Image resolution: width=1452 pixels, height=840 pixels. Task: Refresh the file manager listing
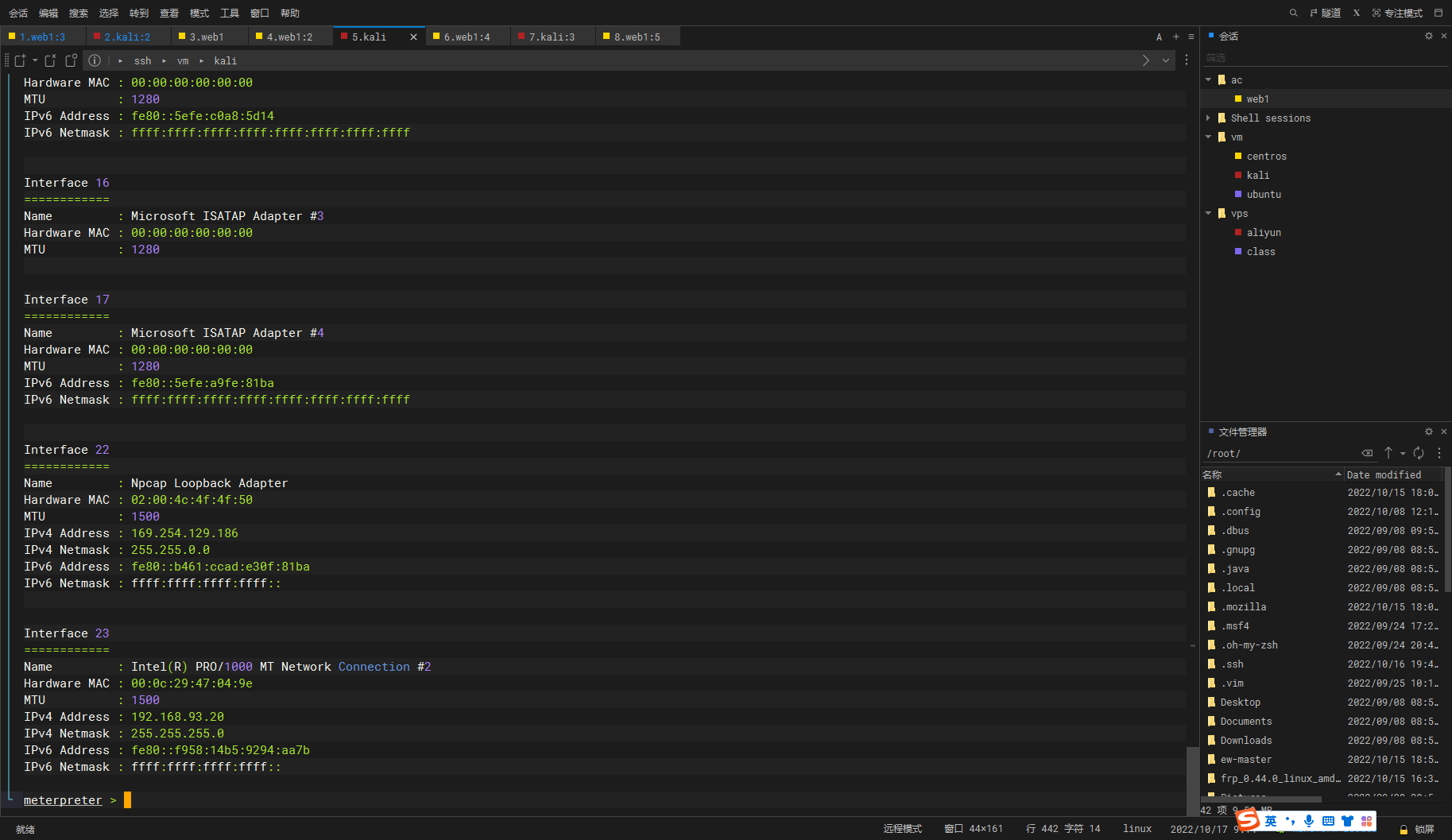click(x=1419, y=453)
